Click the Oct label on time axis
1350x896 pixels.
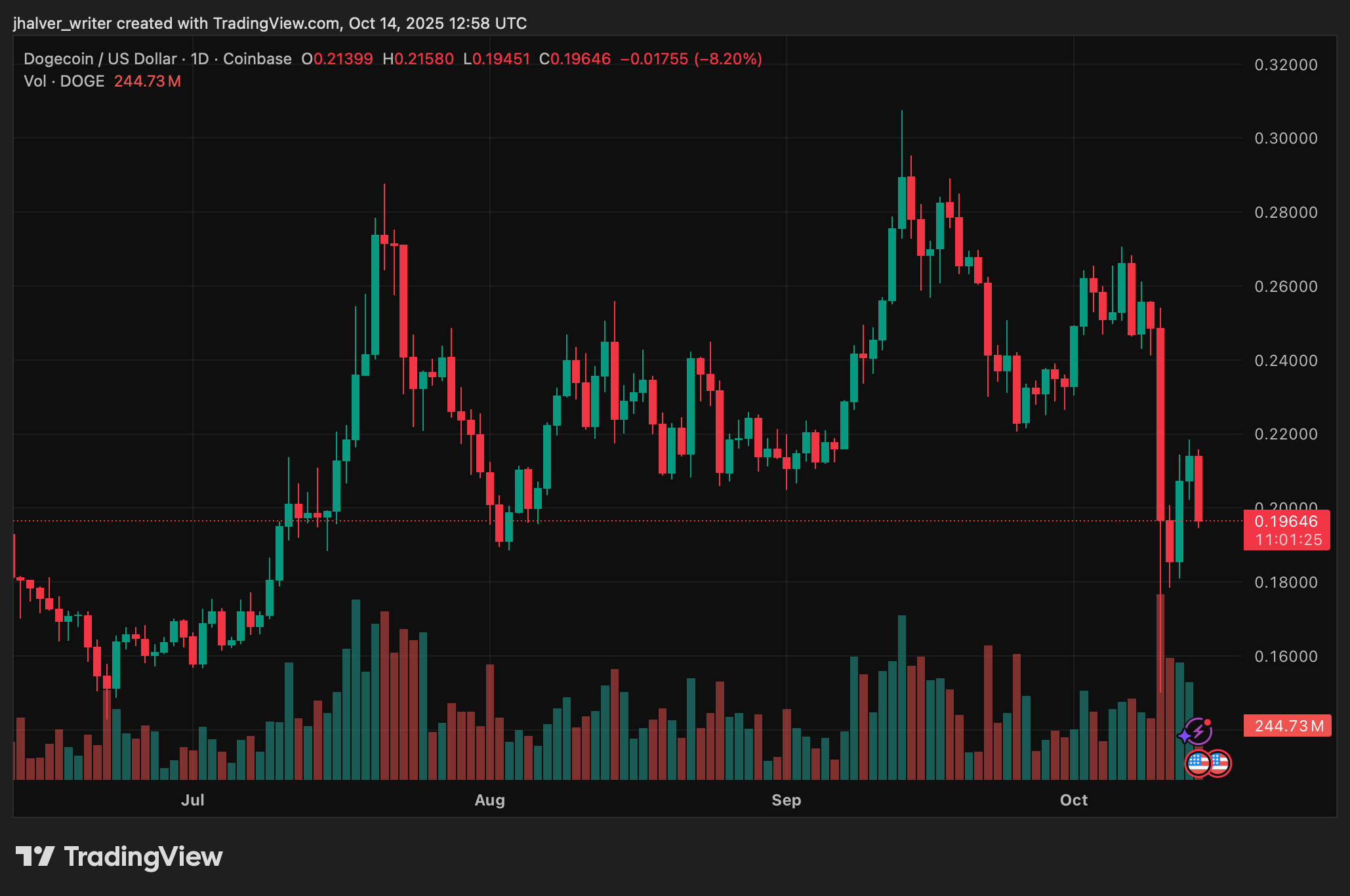pos(1074,800)
